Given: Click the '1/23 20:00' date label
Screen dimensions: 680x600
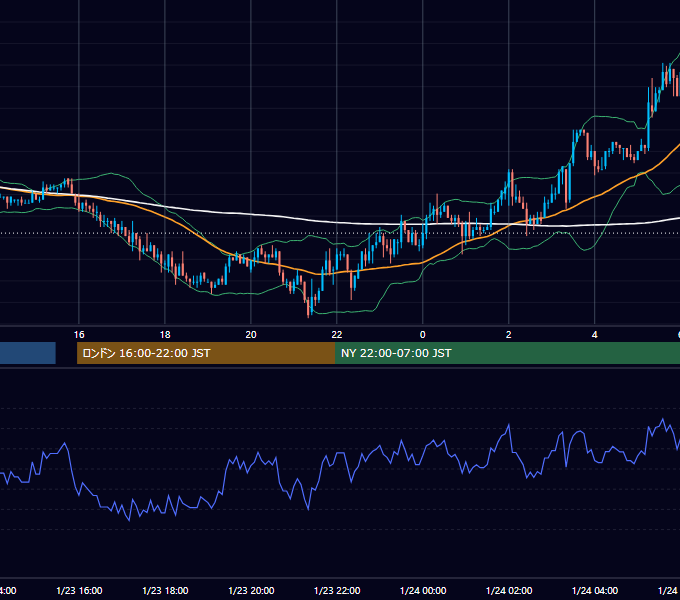Looking at the screenshot, I should (251, 590).
